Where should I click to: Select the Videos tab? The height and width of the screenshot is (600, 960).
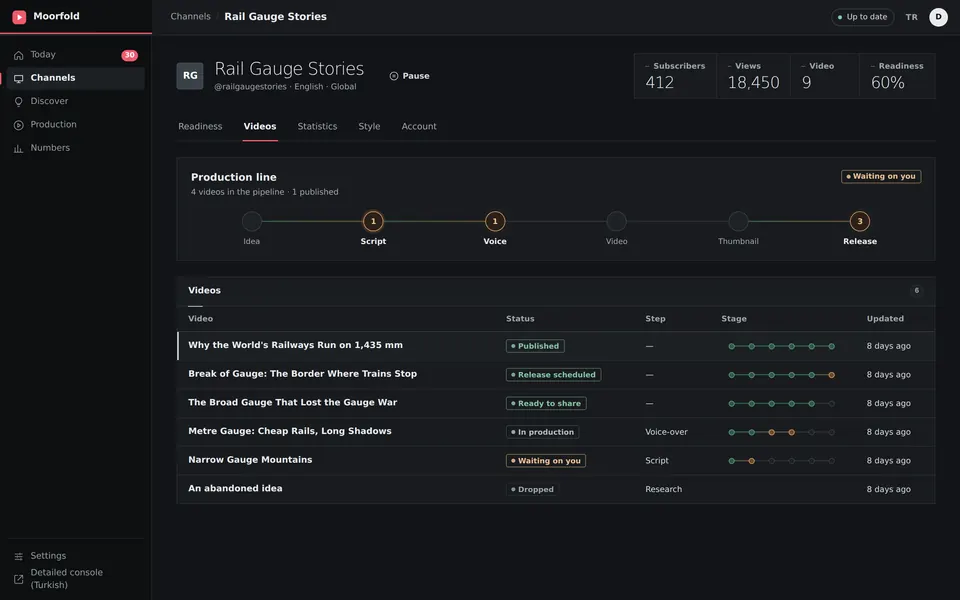(260, 126)
